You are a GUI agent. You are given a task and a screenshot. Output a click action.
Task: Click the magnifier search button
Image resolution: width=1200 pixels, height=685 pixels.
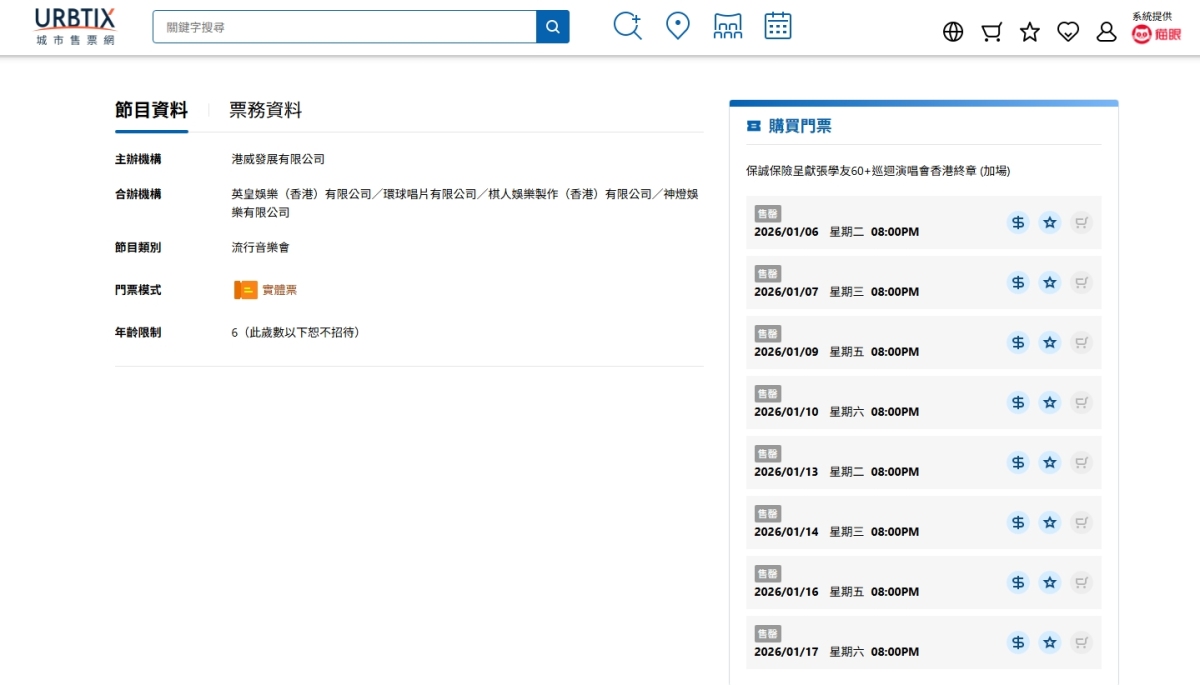(552, 27)
